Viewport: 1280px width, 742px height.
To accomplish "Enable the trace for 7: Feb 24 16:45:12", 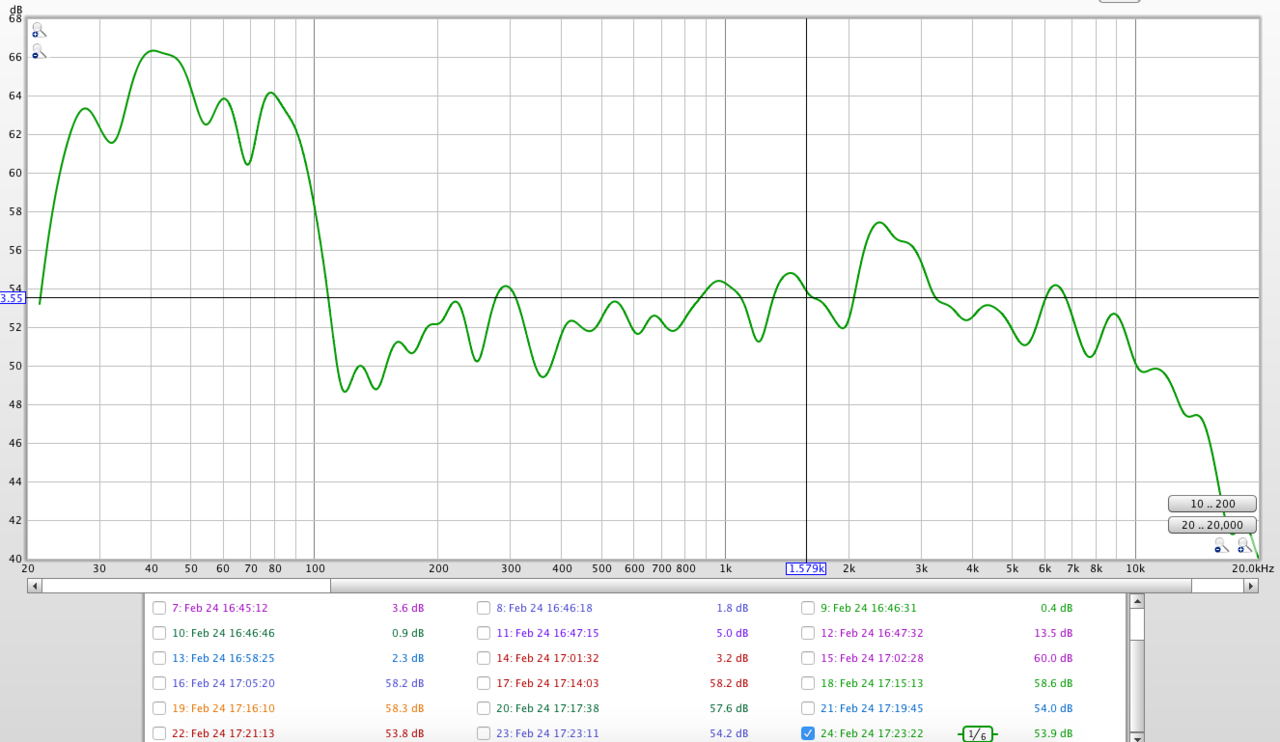I will tap(159, 608).
